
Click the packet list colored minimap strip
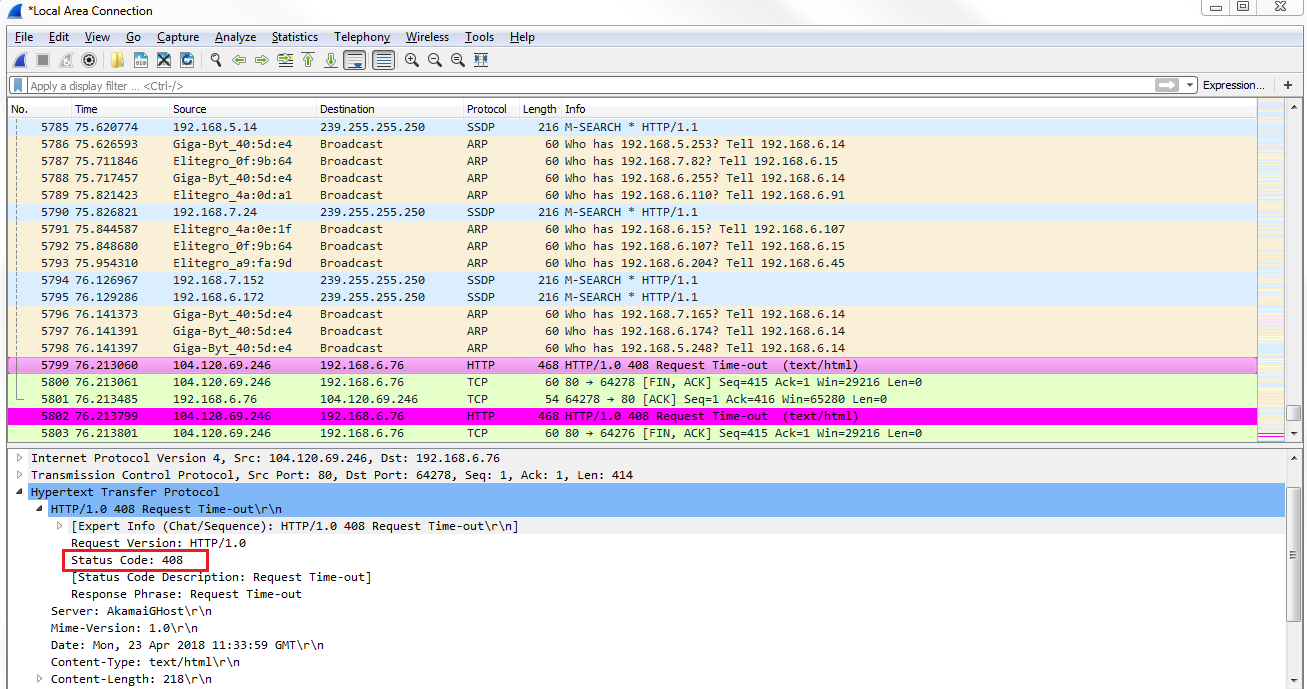1270,270
